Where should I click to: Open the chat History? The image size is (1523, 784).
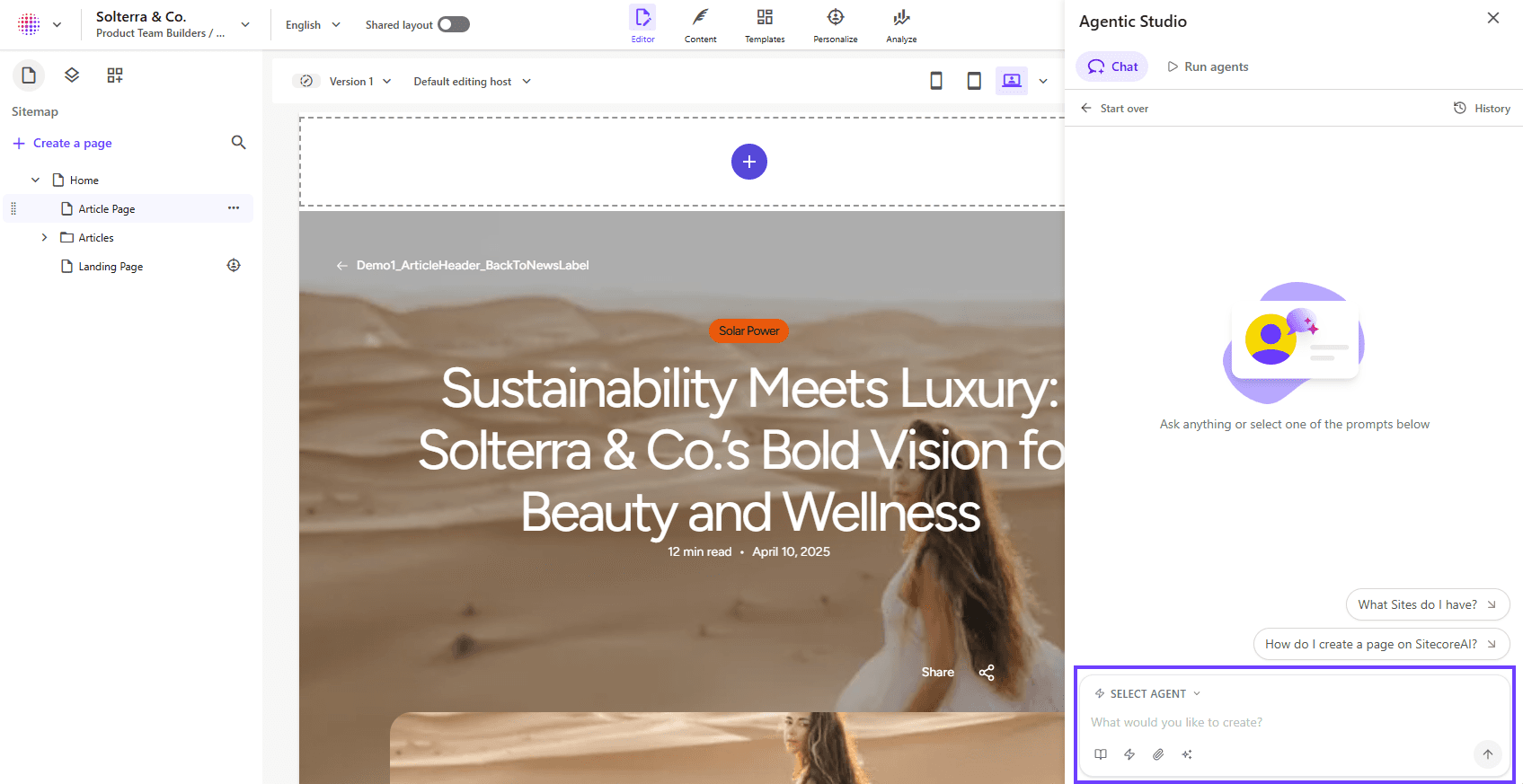1482,109
